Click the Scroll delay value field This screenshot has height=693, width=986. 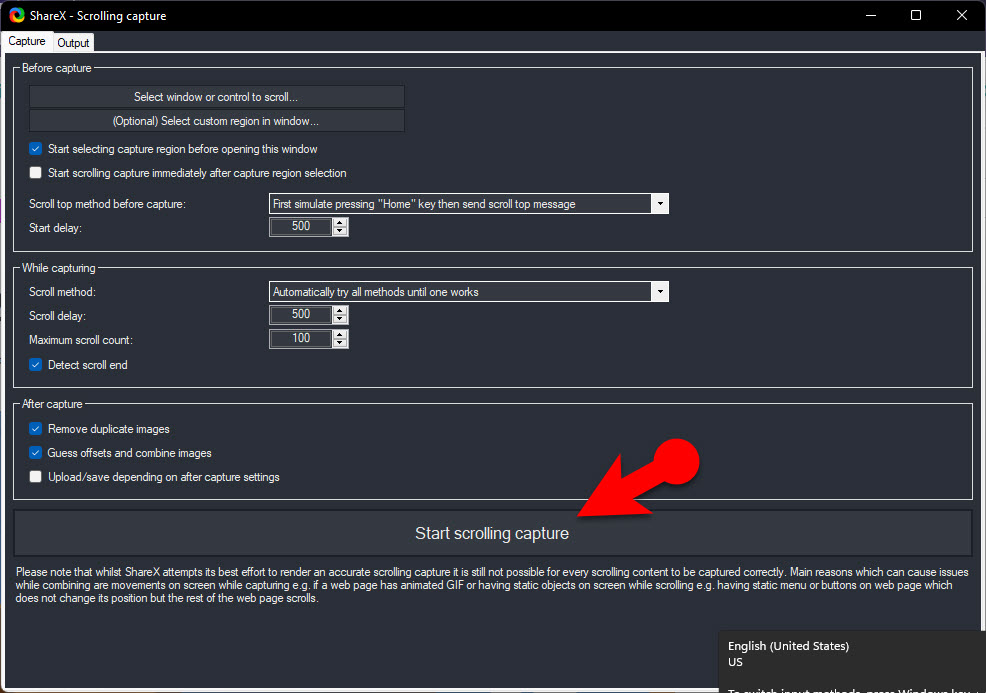tap(301, 314)
